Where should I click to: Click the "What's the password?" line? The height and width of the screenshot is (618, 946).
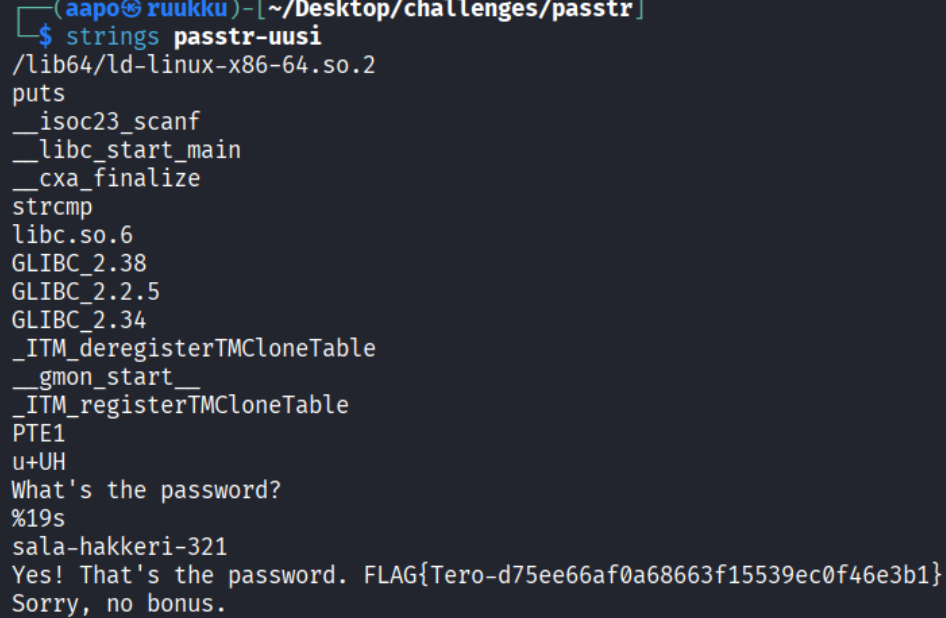pyautogui.click(x=146, y=490)
